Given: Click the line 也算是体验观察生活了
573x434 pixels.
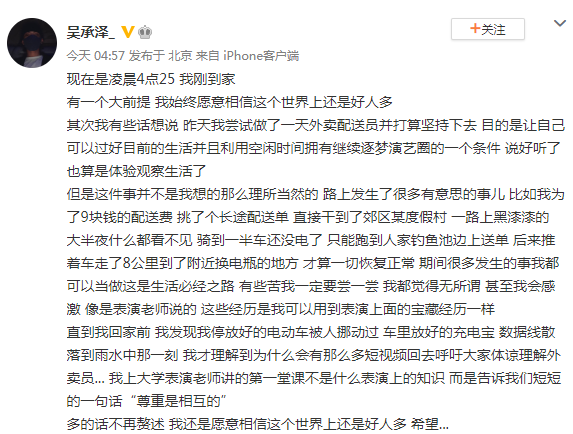Looking at the screenshot, I should pyautogui.click(x=137, y=171).
